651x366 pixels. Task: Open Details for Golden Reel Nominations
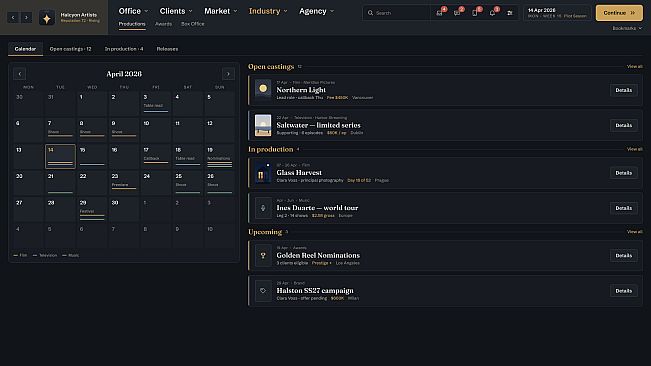(624, 256)
